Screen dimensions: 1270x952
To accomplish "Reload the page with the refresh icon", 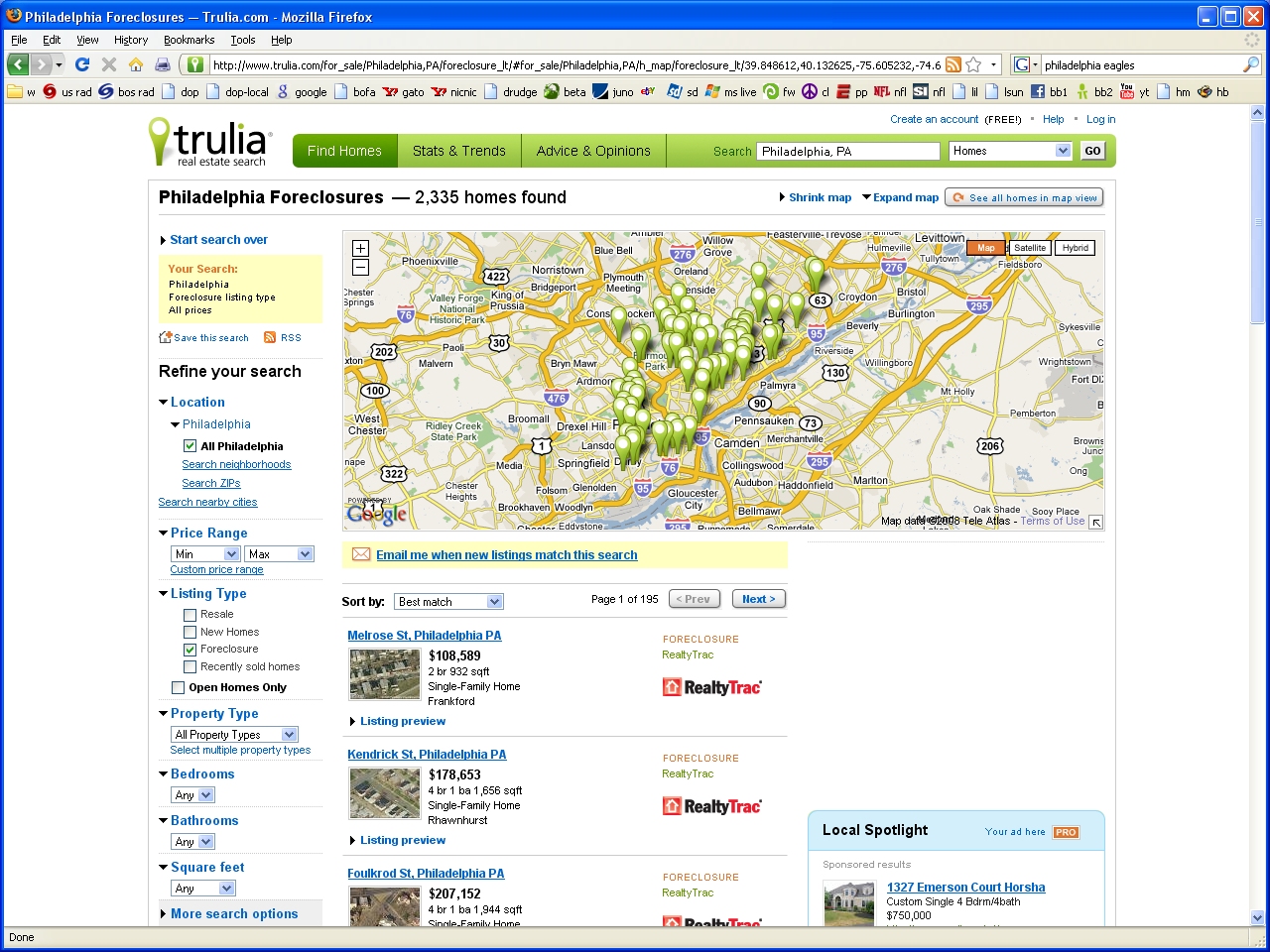I will click(x=82, y=64).
